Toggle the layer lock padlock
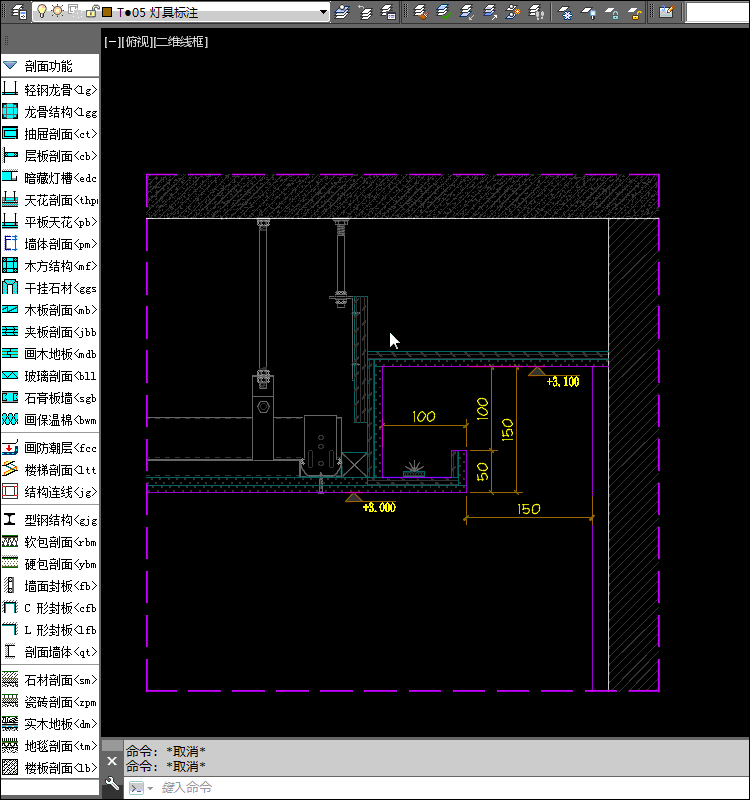This screenshot has width=750, height=800. coord(92,11)
